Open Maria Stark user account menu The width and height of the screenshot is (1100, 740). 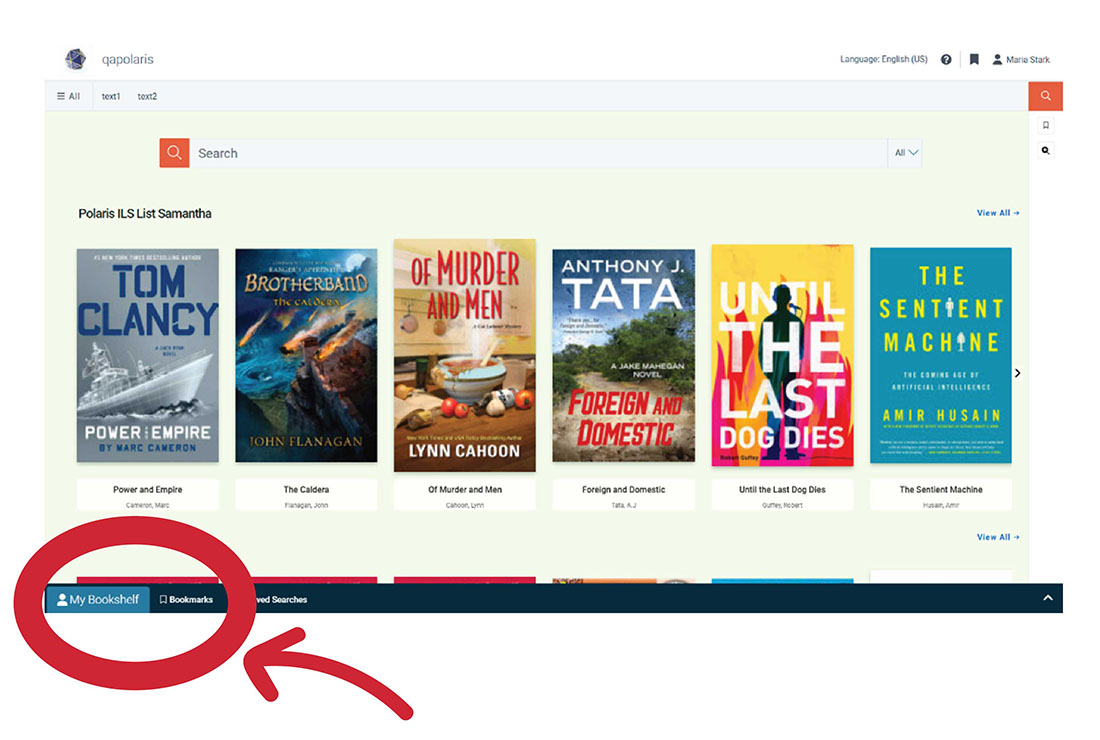(1021, 60)
